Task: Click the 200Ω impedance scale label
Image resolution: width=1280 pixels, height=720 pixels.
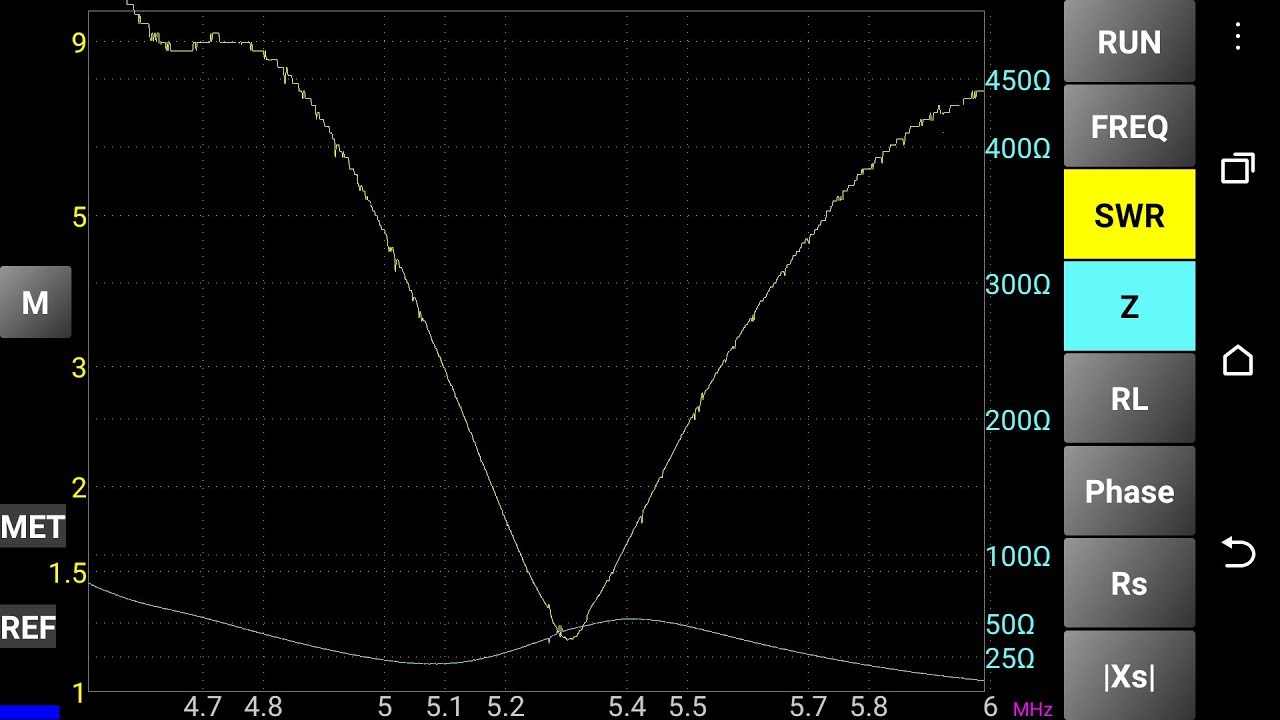Action: coord(1018,421)
